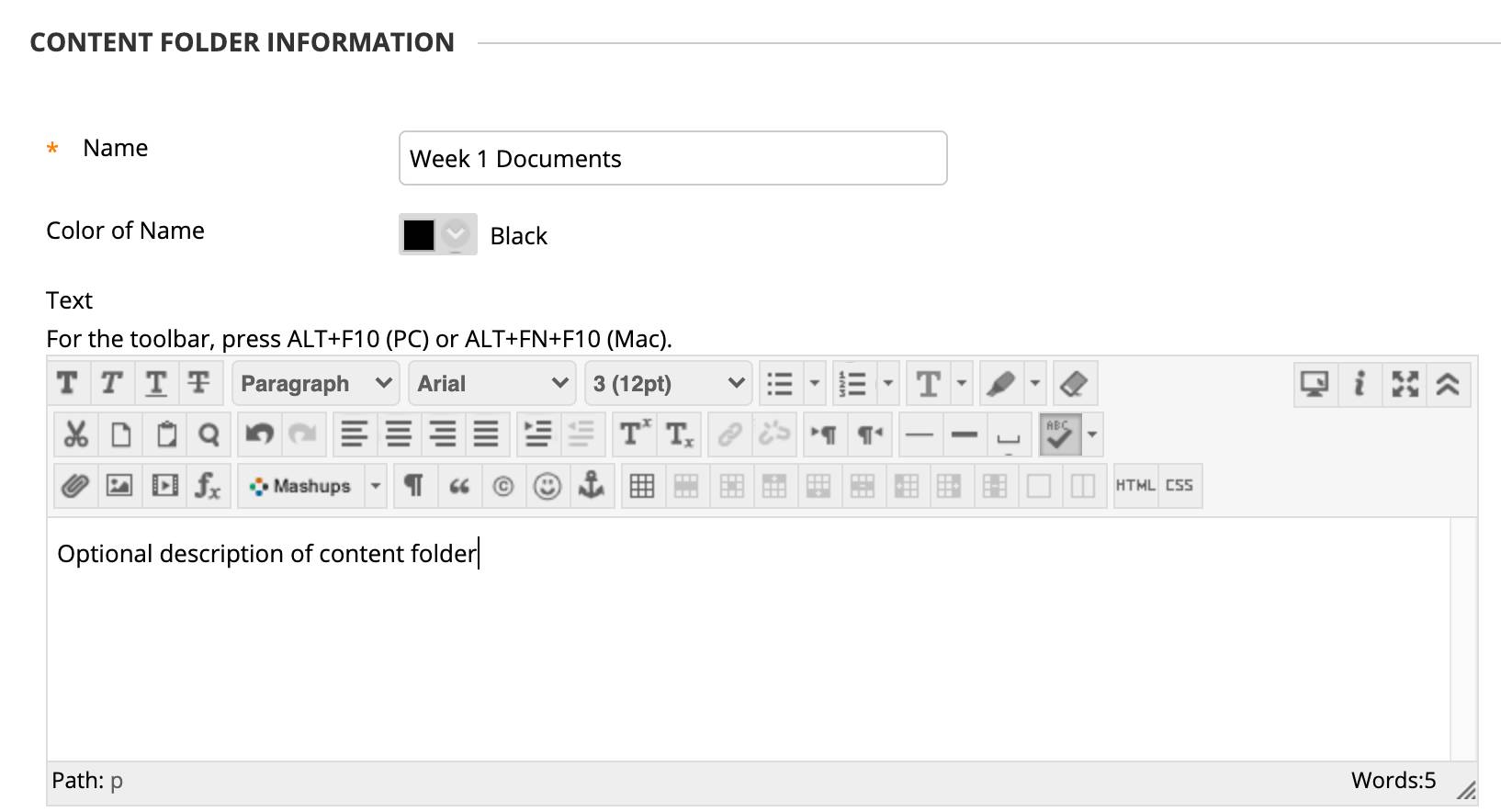Screen dimensions: 1501x812
Task: Expand the font size 3 (12pt) dropdown
Action: point(668,383)
